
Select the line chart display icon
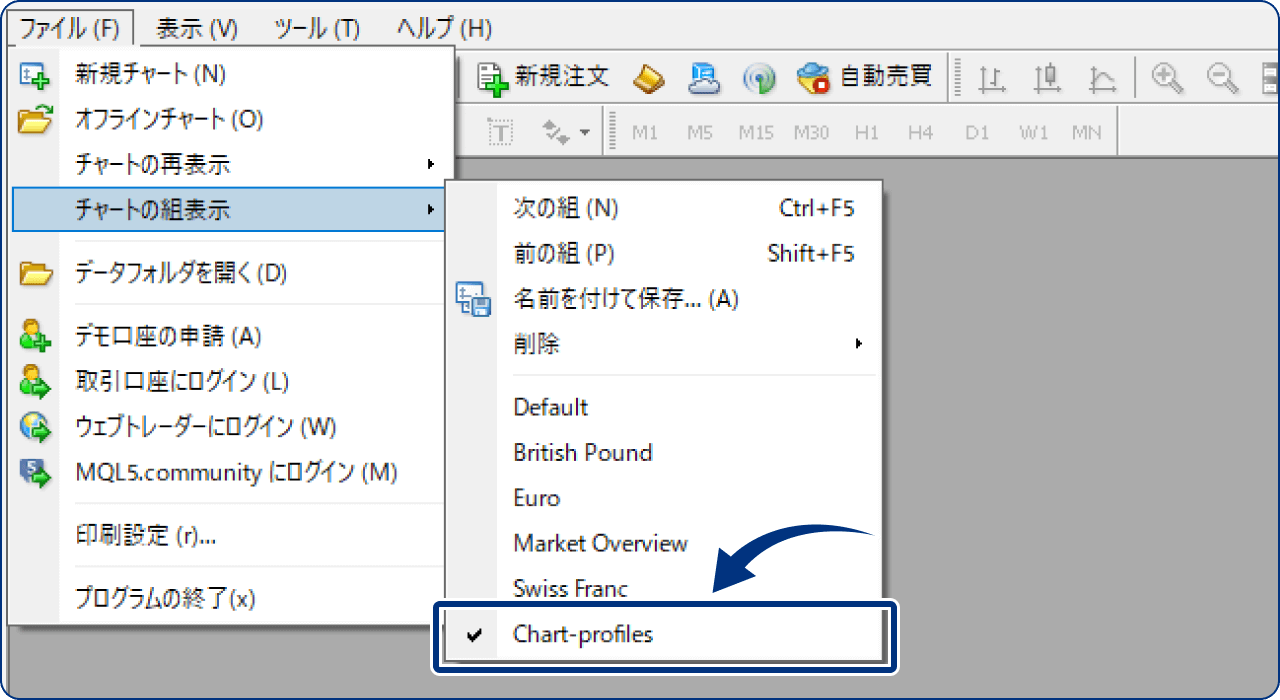pos(1101,78)
